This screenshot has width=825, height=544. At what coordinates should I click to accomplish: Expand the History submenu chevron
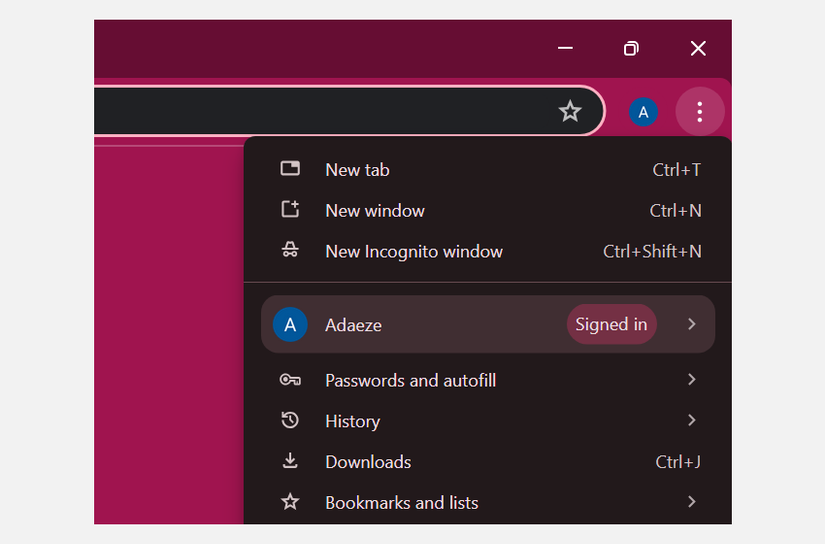(x=691, y=421)
